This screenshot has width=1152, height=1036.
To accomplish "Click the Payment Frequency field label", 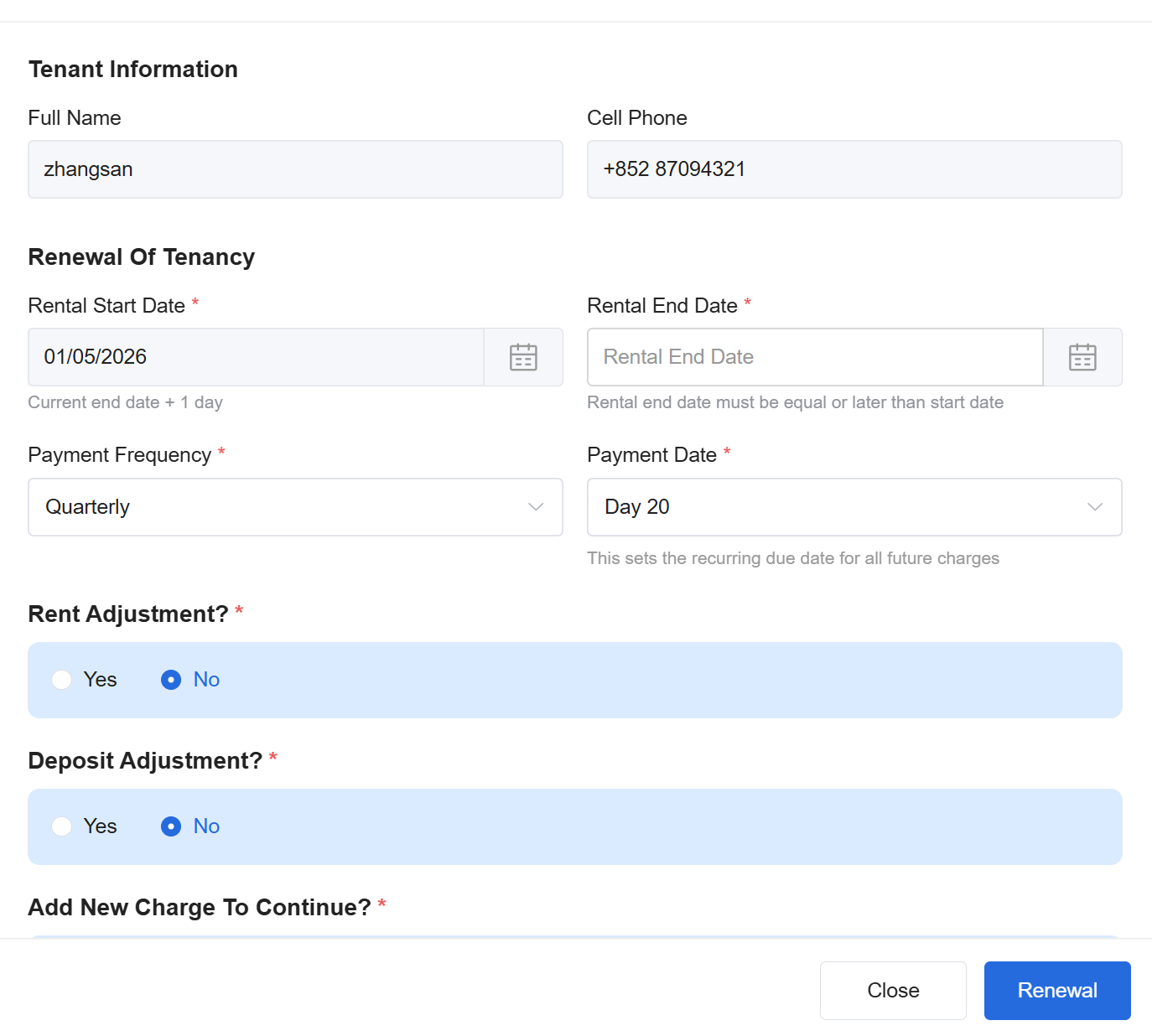I will tap(119, 455).
